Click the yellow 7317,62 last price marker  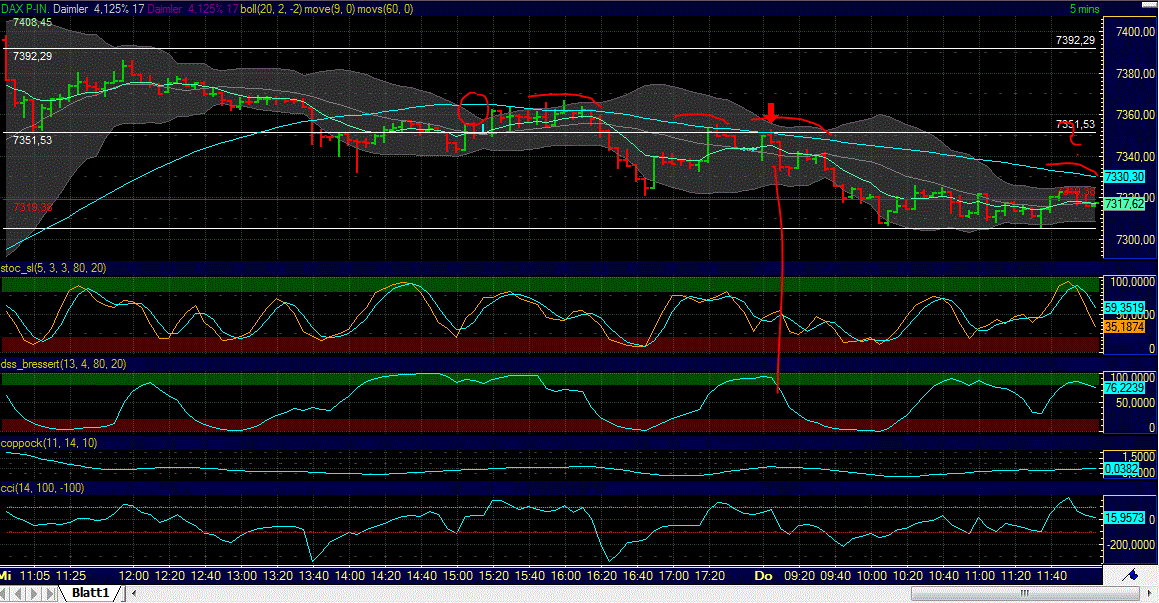tap(1123, 202)
